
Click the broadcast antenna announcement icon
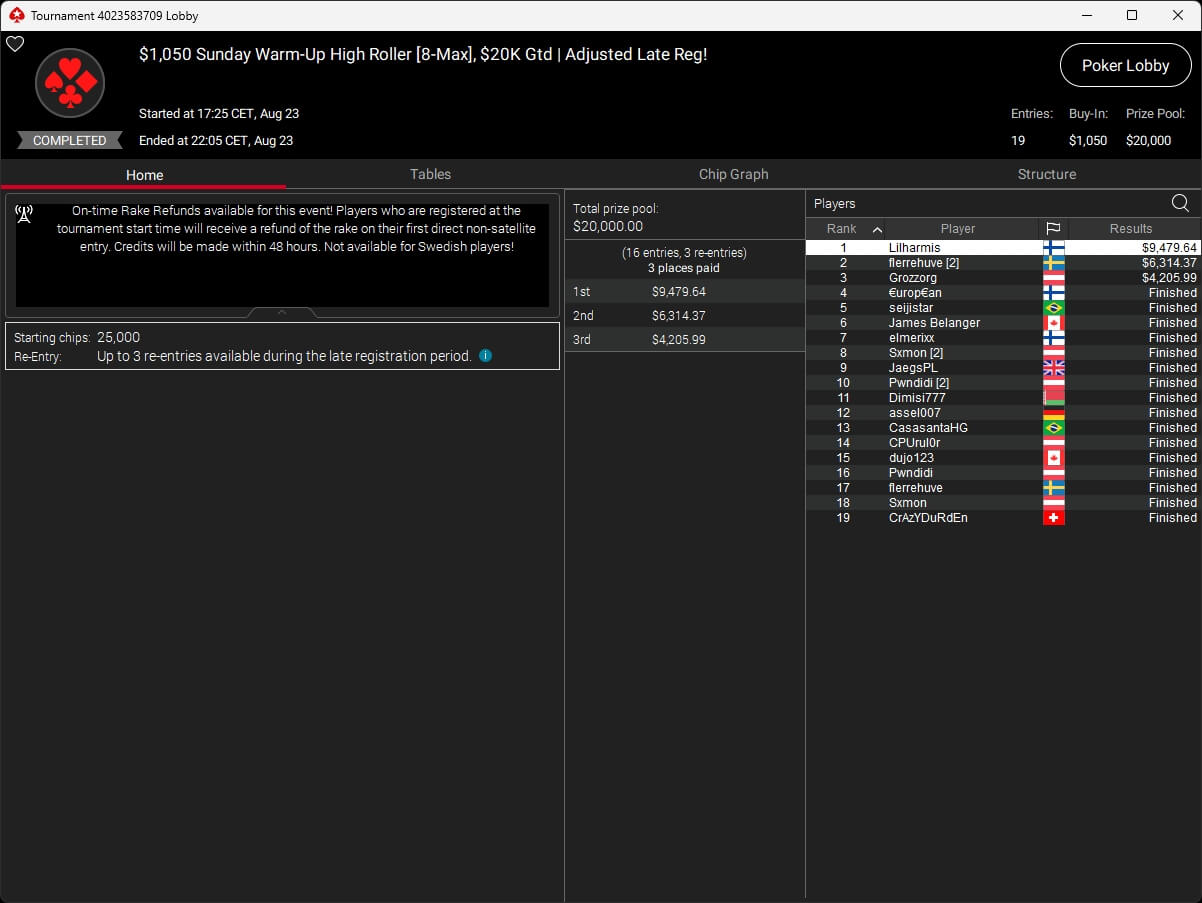coord(24,214)
